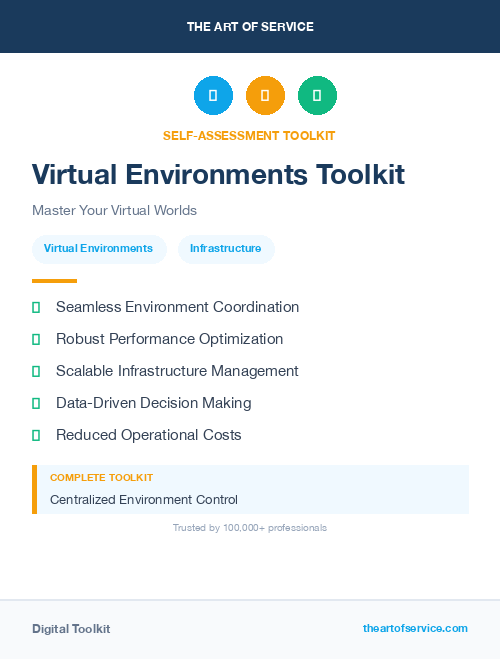This screenshot has width=500, height=659.
Task: Click Seamless Environment Coordination text
Action: pos(177,307)
